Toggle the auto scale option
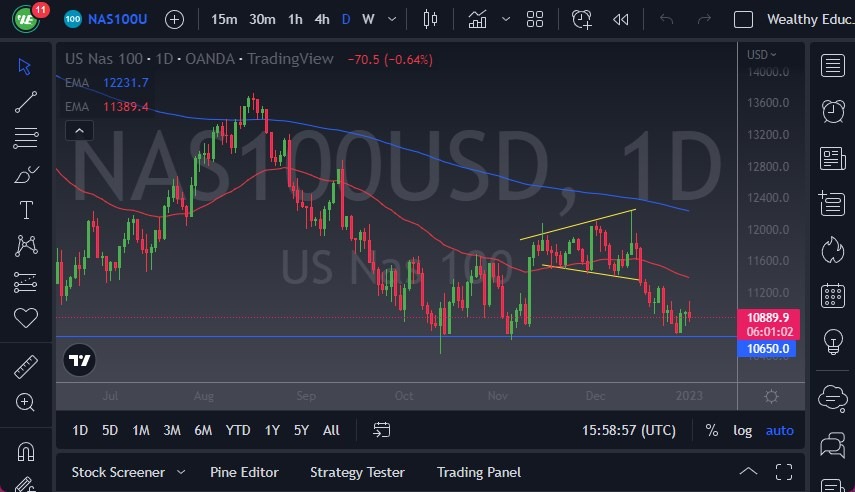Screen dimensions: 855x492 (779, 430)
